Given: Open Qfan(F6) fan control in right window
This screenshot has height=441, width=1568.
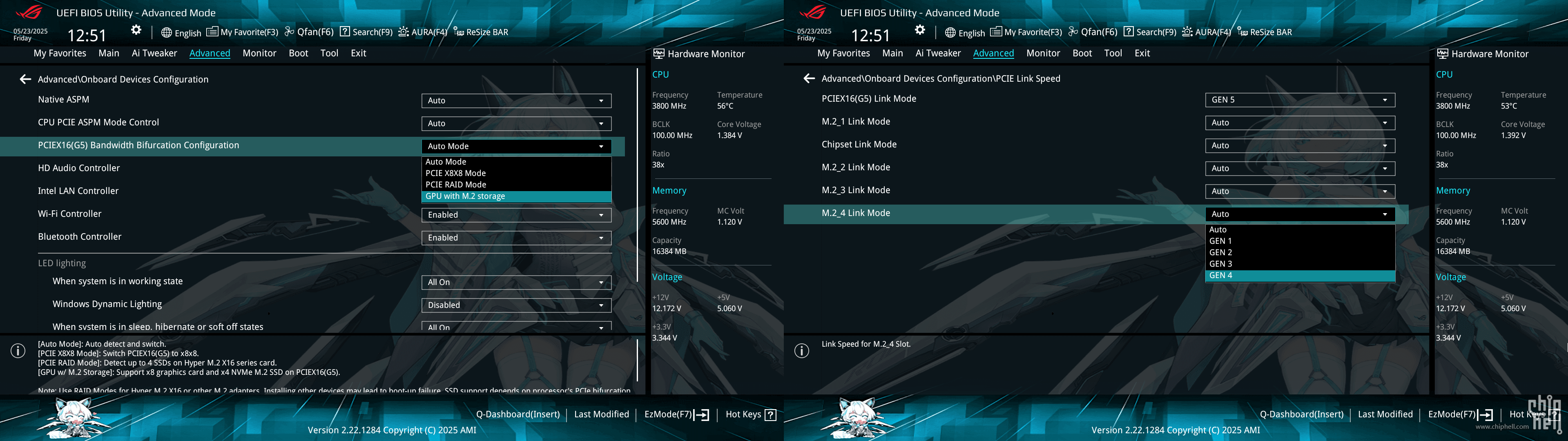Looking at the screenshot, I should pyautogui.click(x=1093, y=32).
